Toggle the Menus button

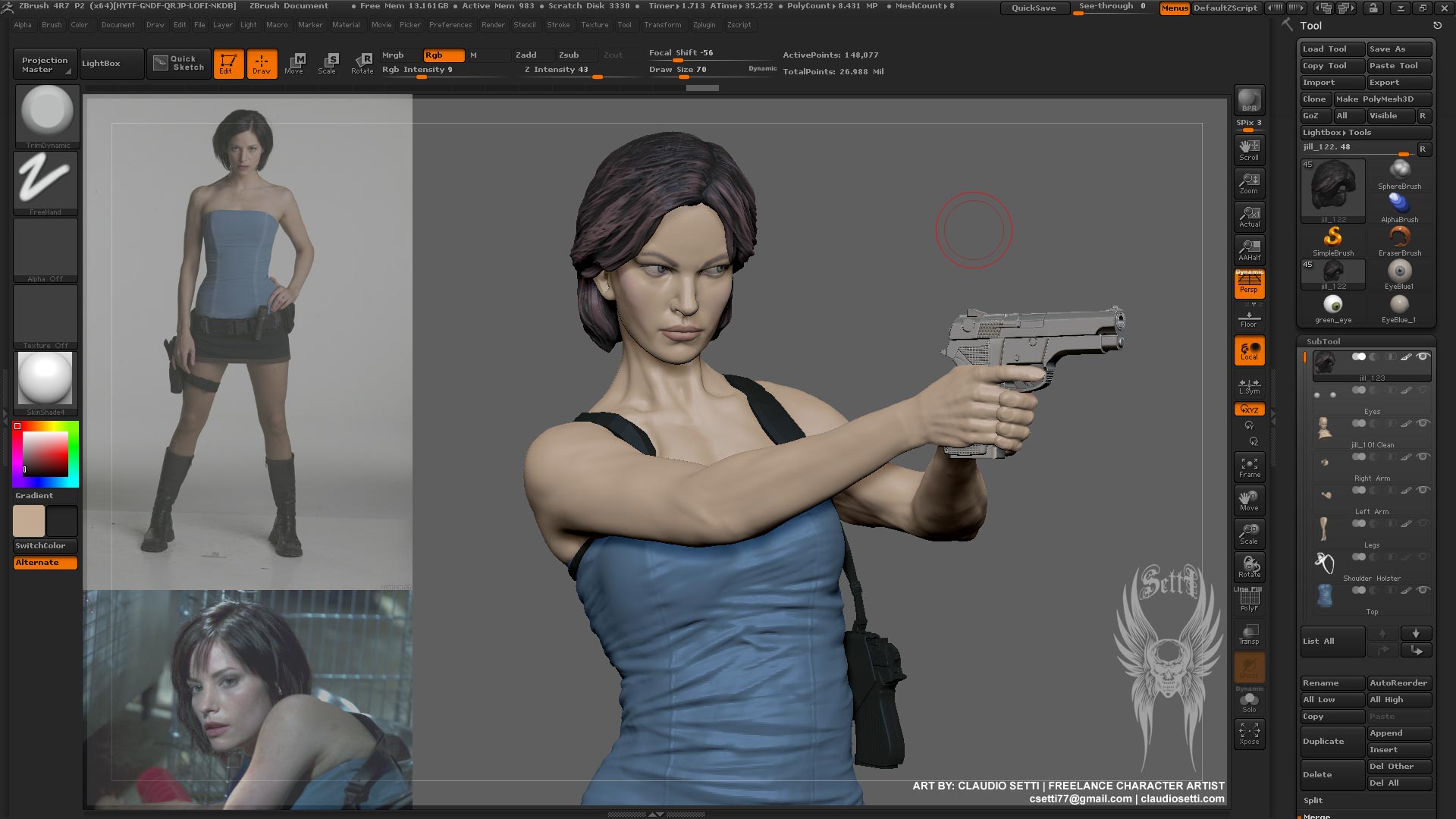pyautogui.click(x=1175, y=8)
